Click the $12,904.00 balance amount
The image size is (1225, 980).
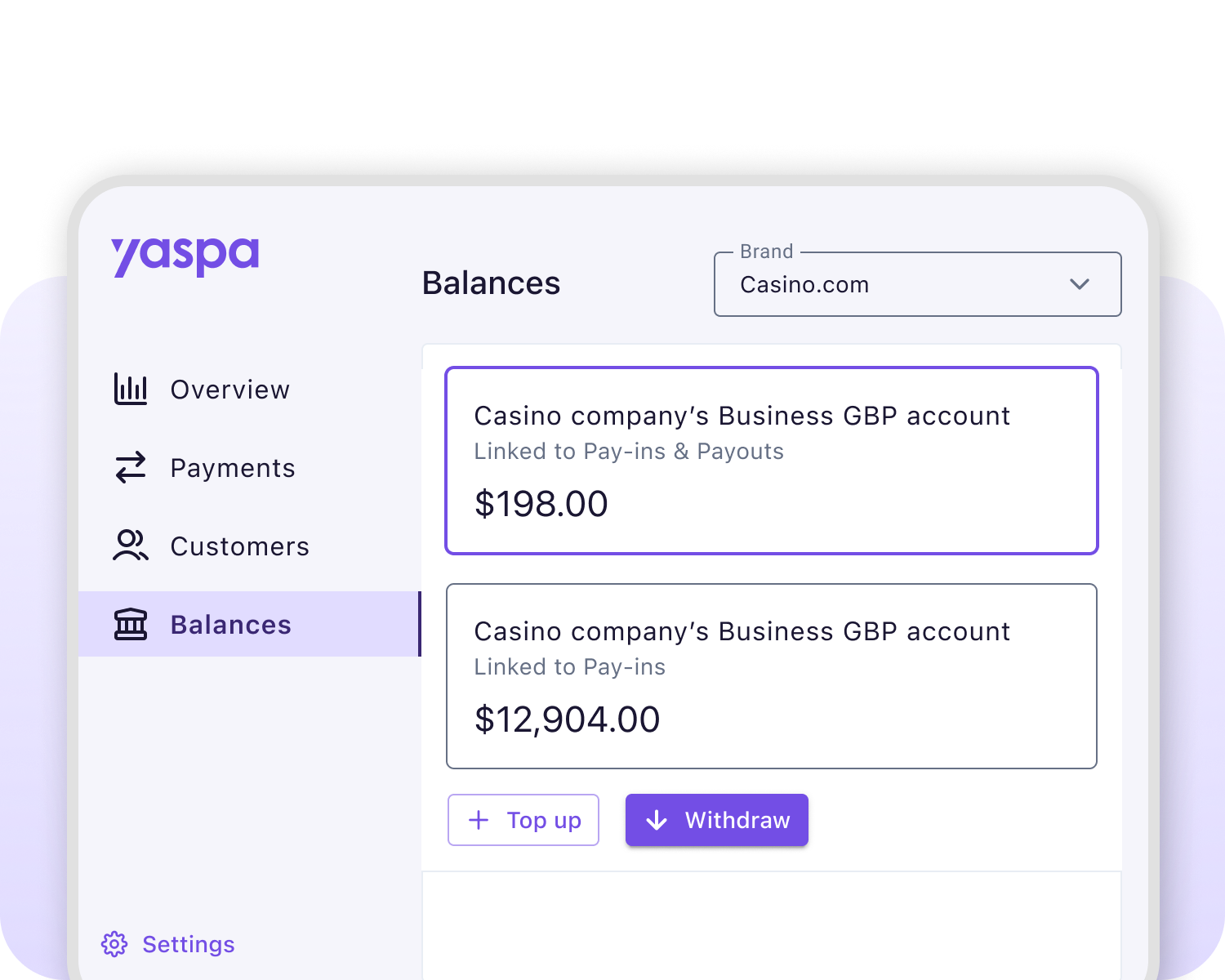coord(568,719)
